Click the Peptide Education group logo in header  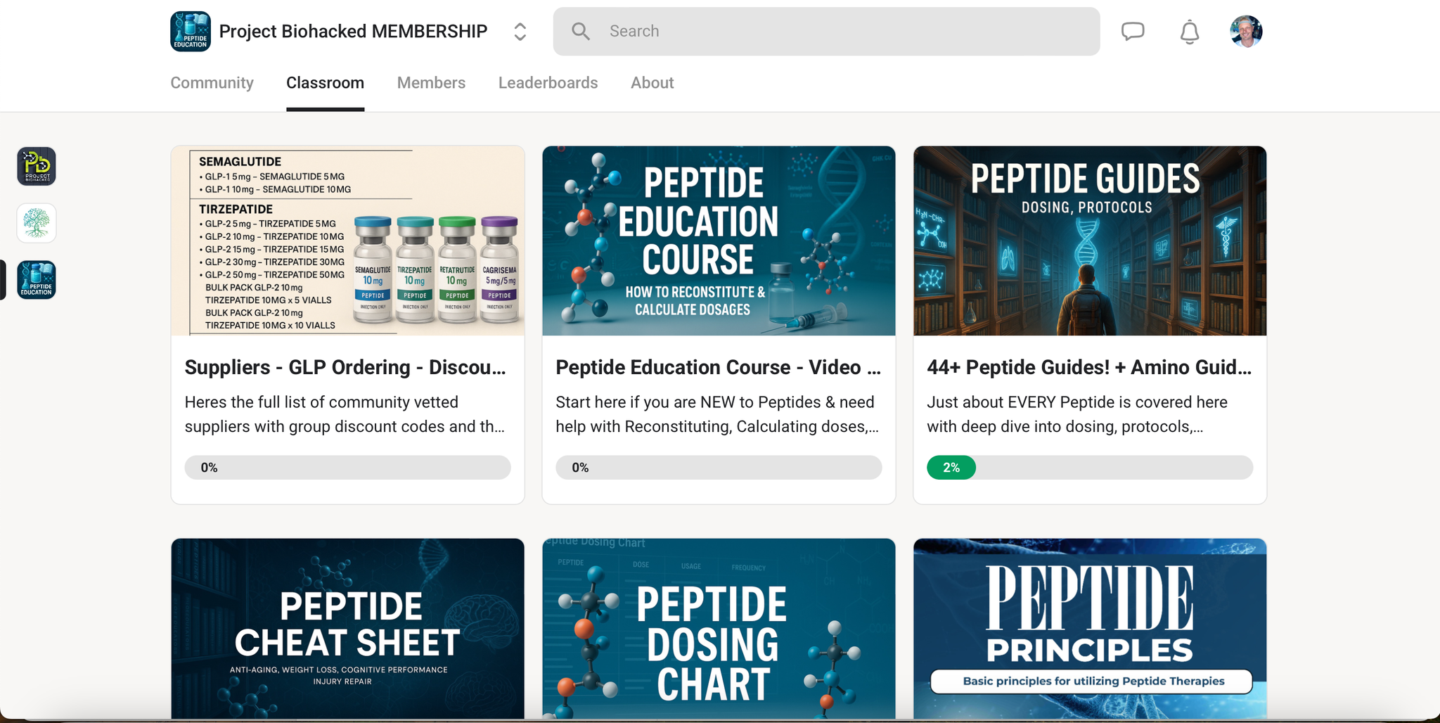(x=190, y=31)
